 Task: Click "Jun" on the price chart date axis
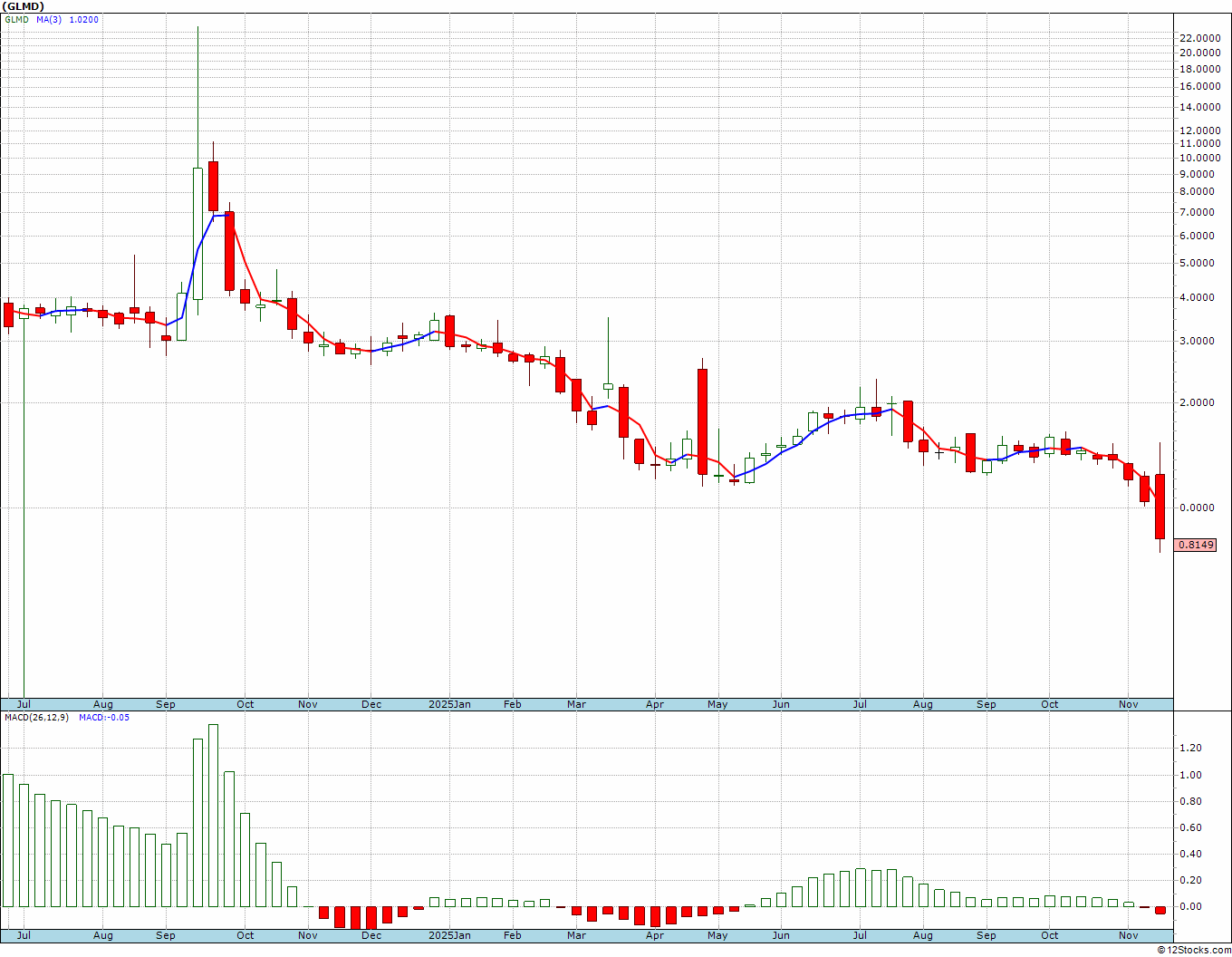click(781, 704)
